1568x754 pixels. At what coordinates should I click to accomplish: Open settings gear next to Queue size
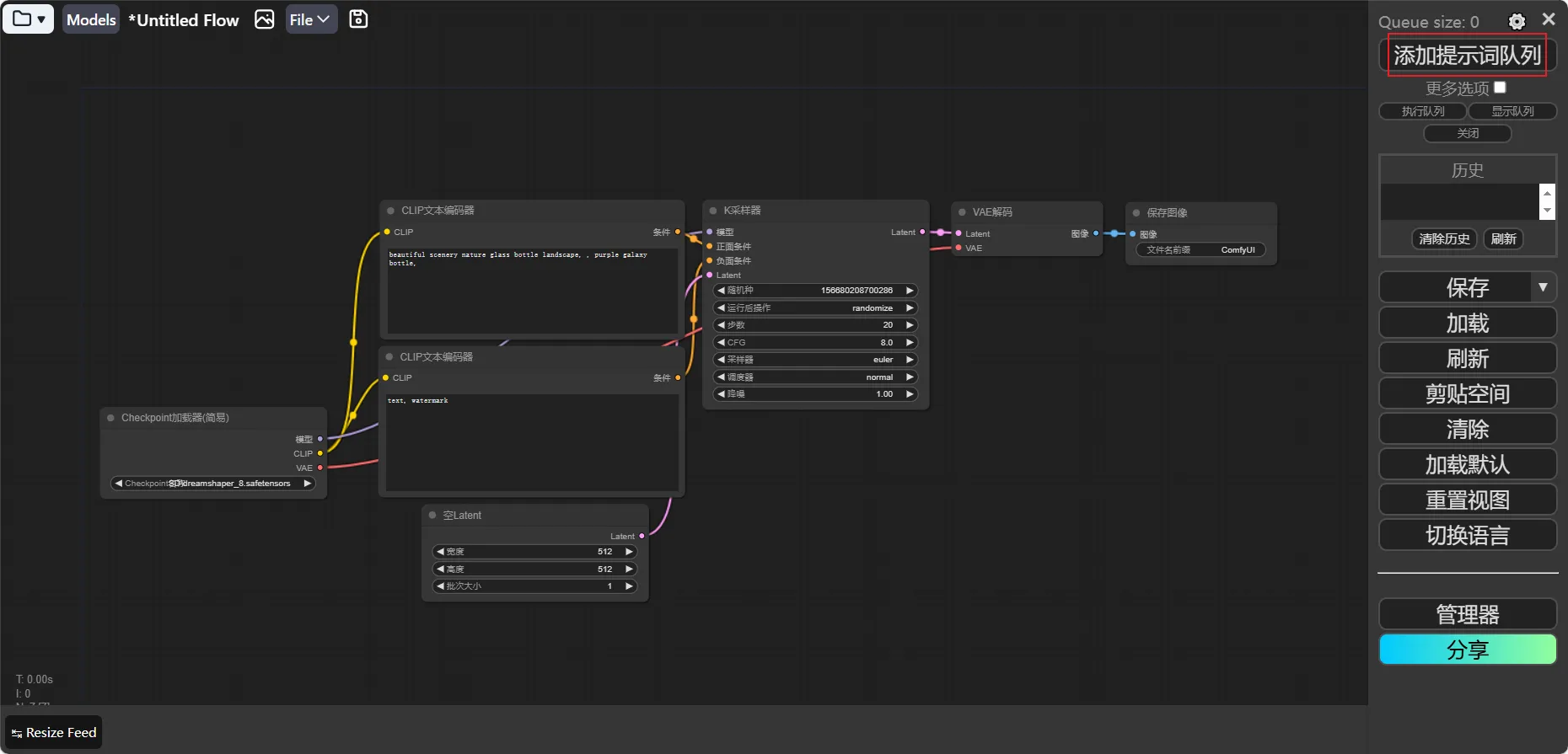1517,21
